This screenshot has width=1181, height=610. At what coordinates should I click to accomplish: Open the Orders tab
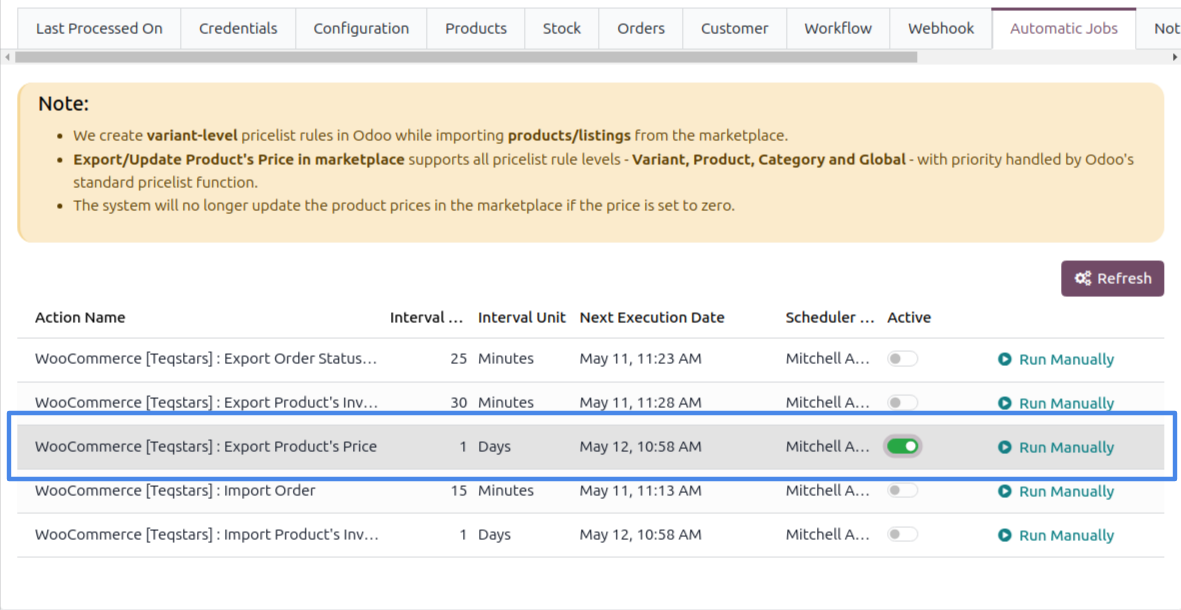641,29
